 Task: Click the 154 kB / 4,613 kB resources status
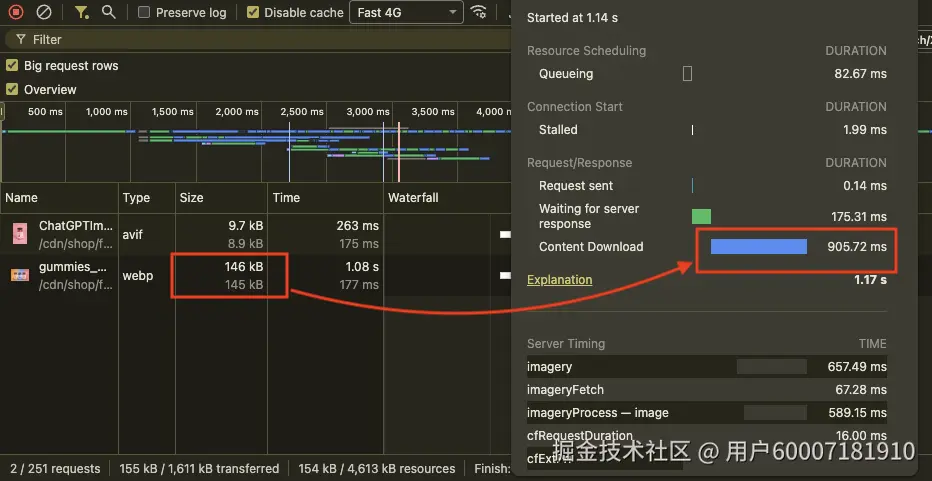click(x=377, y=469)
